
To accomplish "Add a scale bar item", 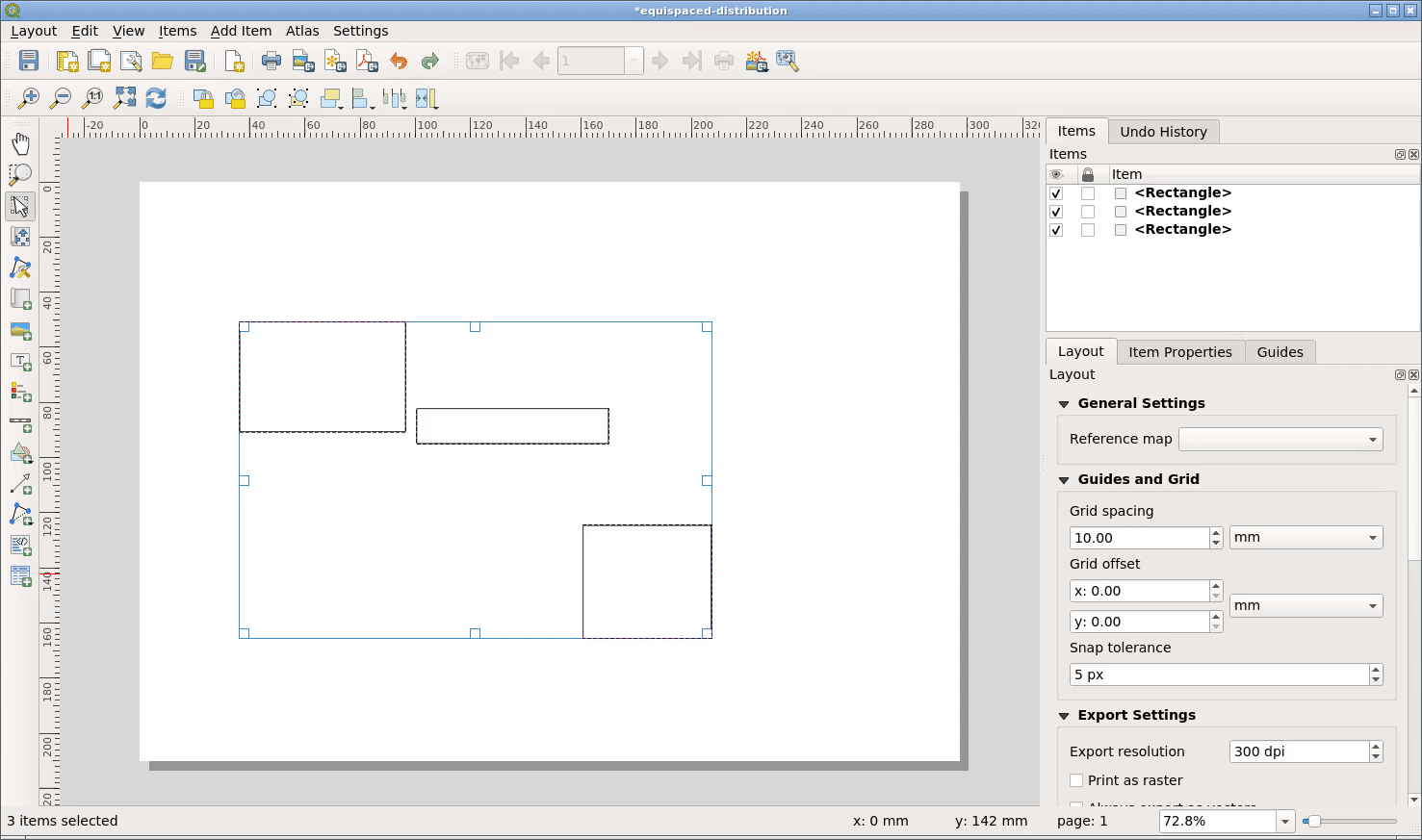I will click(20, 422).
